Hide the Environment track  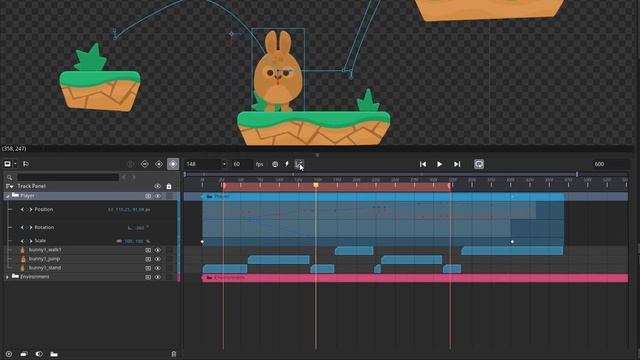(158, 277)
